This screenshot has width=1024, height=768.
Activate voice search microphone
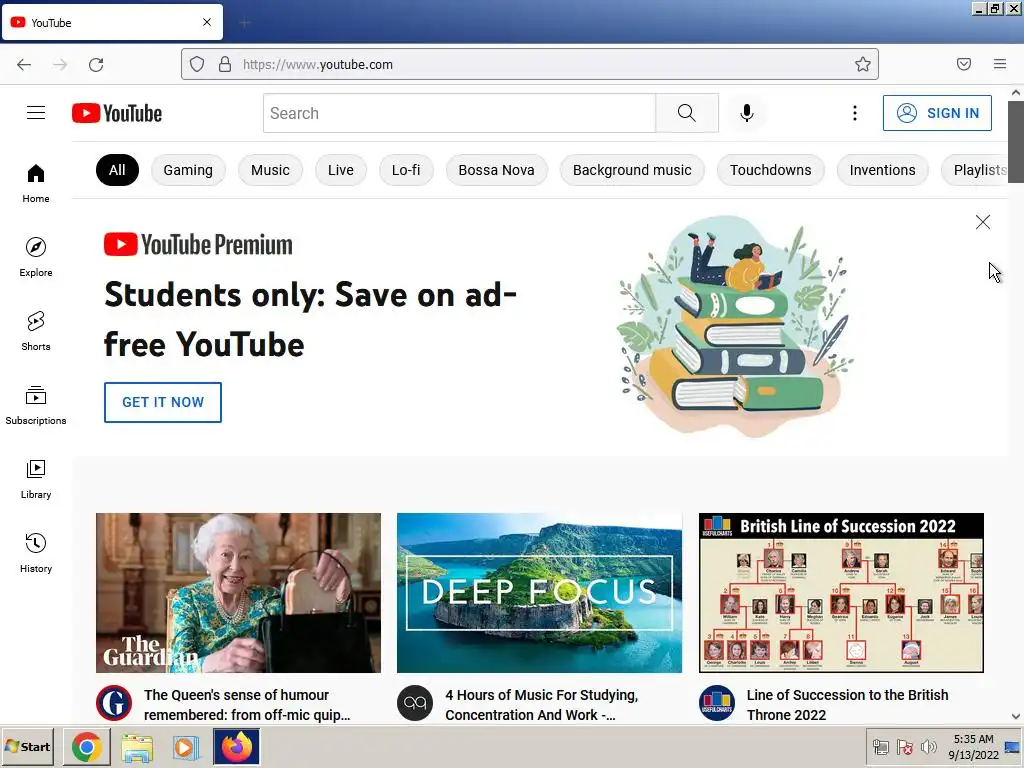(x=746, y=113)
